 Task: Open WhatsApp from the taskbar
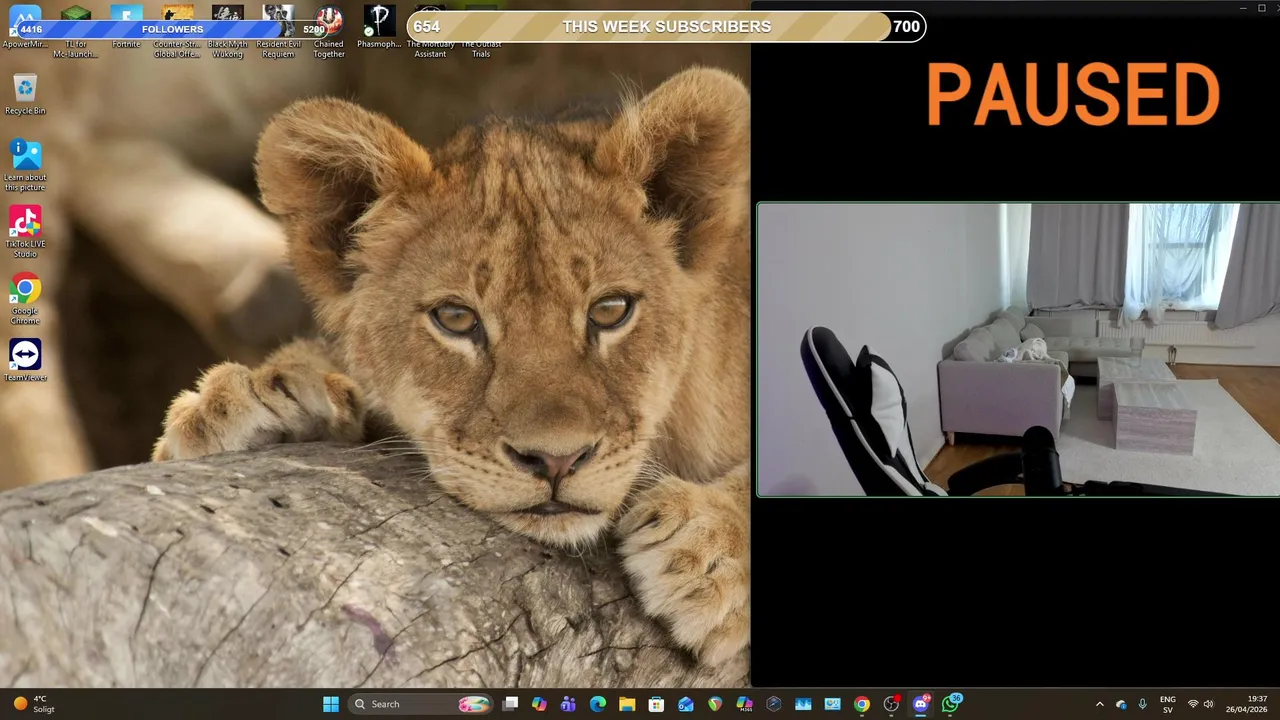tap(951, 704)
